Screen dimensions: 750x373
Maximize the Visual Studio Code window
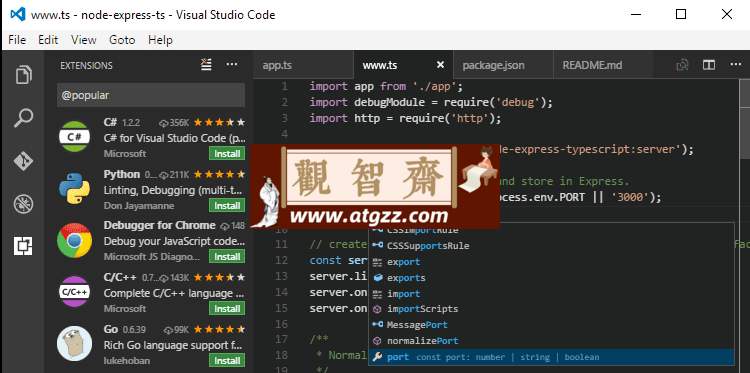click(x=681, y=14)
